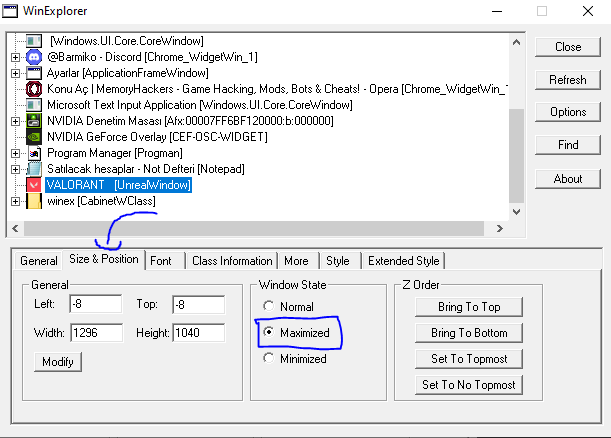This screenshot has width=611, height=438.
Task: Expand the NVIDIA Denetim Masası node
Action: [15, 121]
